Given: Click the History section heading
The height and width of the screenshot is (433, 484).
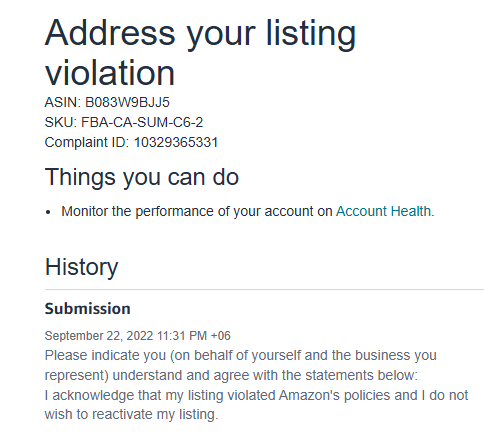Looking at the screenshot, I should click(x=82, y=267).
